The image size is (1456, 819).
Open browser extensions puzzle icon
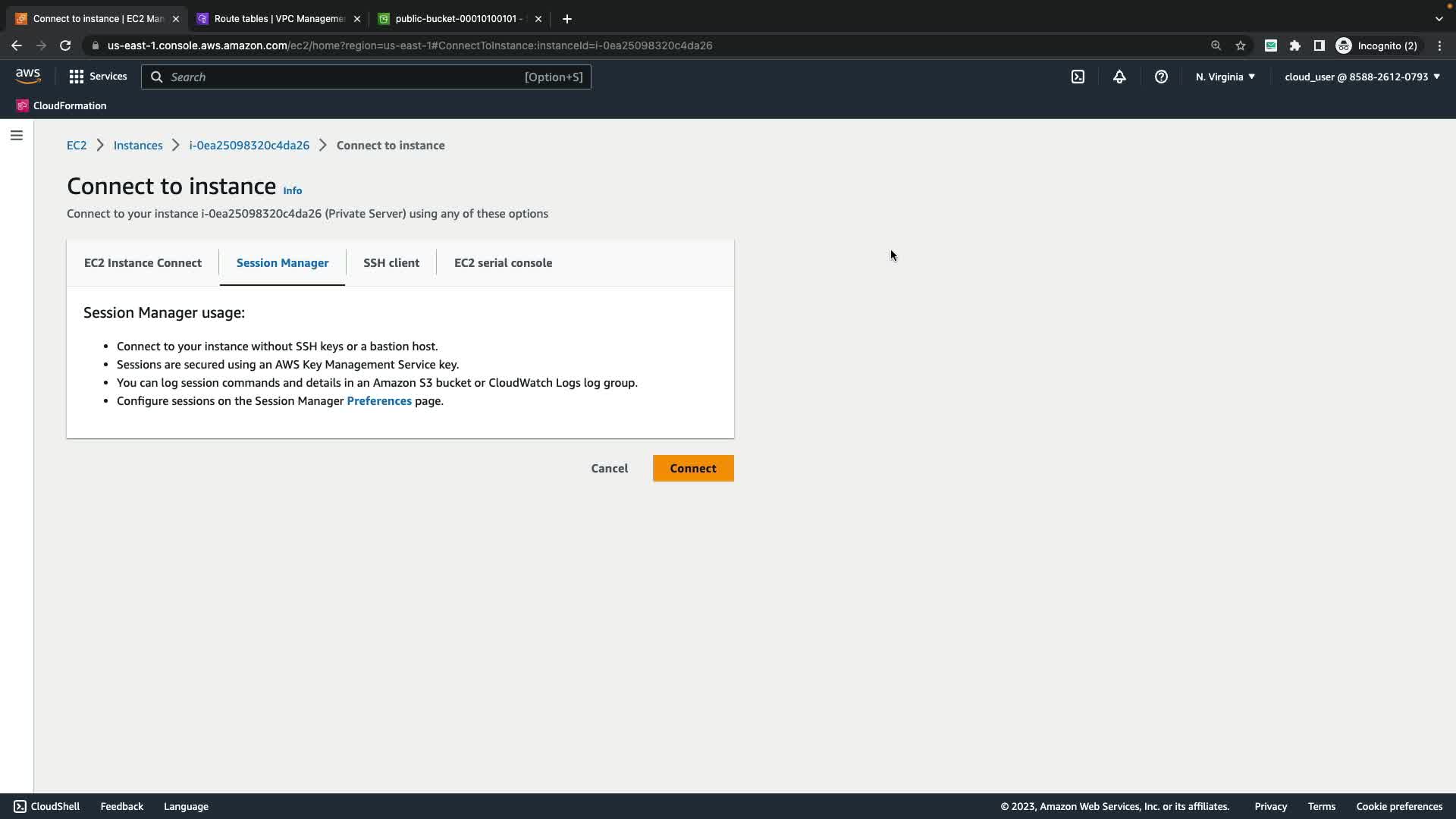click(1295, 45)
